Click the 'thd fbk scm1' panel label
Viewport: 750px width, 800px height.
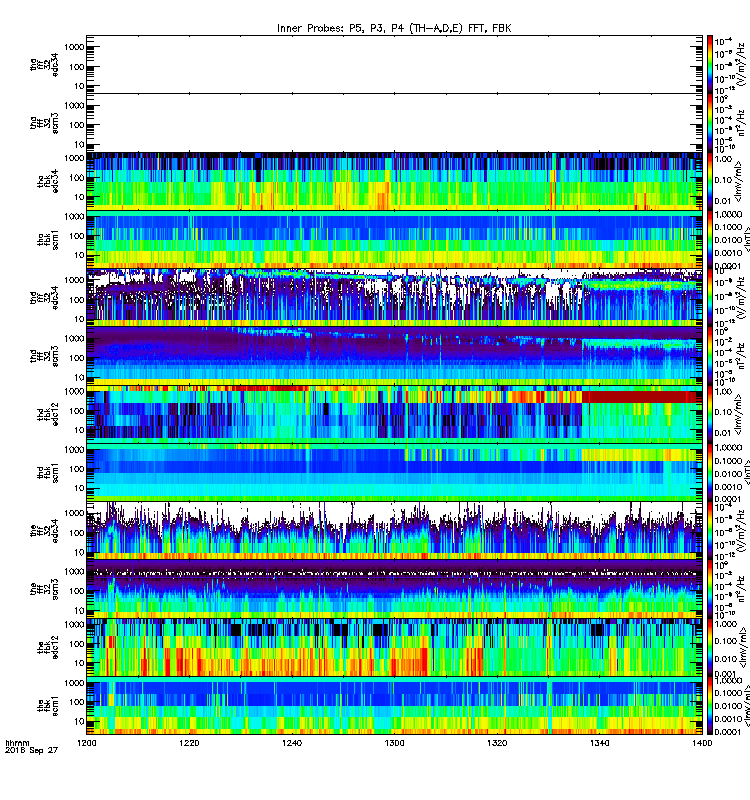pyautogui.click(x=47, y=472)
